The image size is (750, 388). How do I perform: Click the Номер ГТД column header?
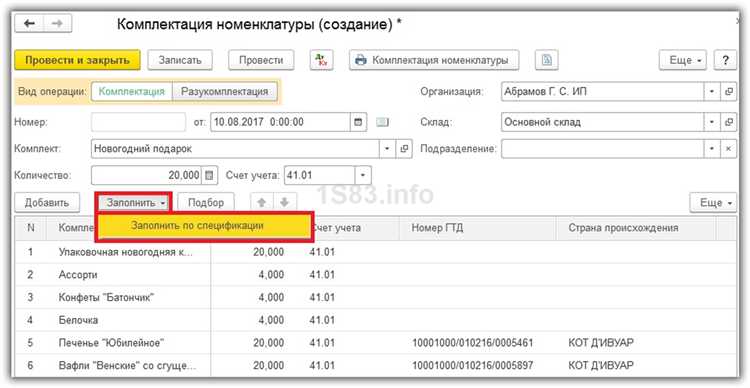coord(478,228)
